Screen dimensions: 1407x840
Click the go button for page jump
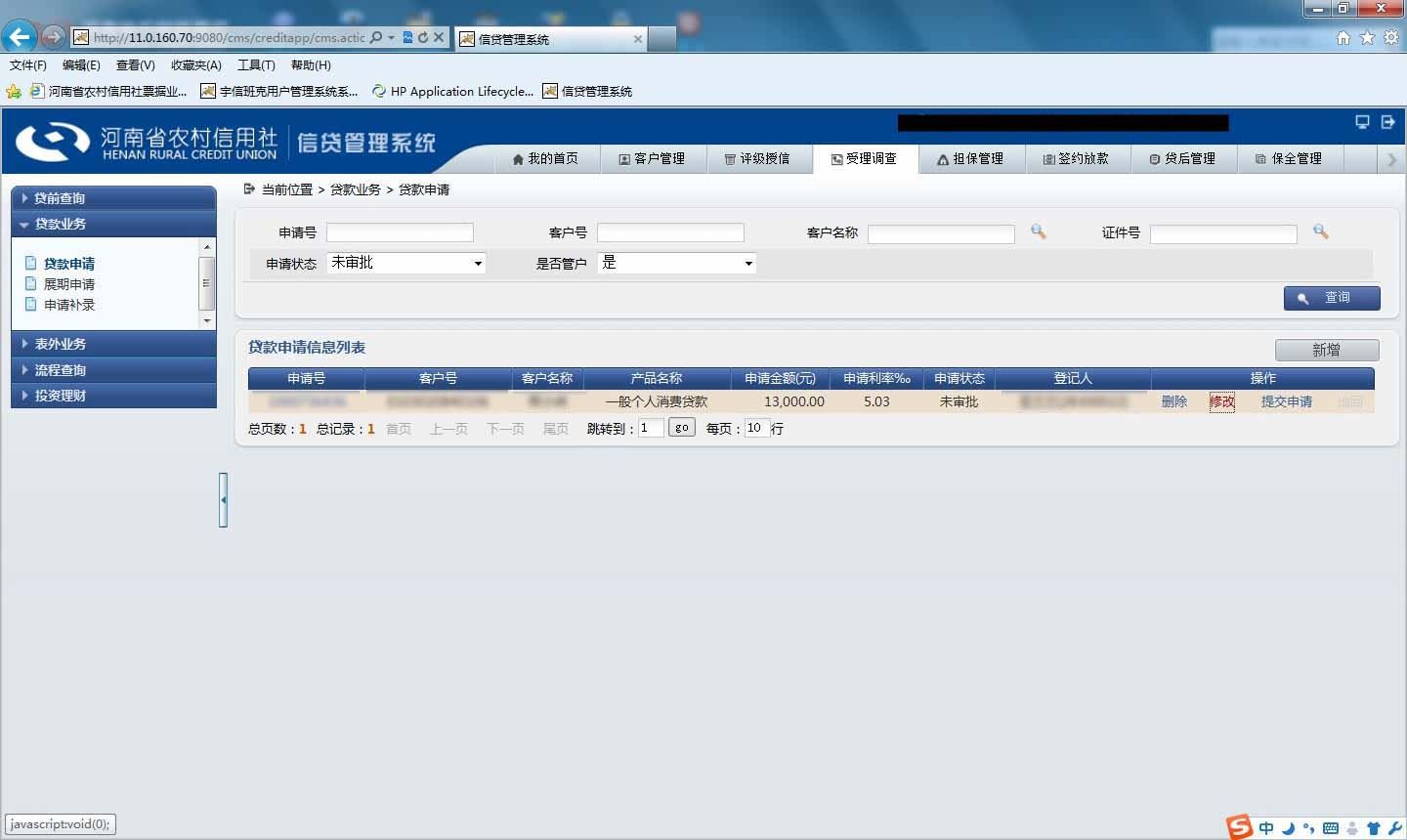pos(682,428)
